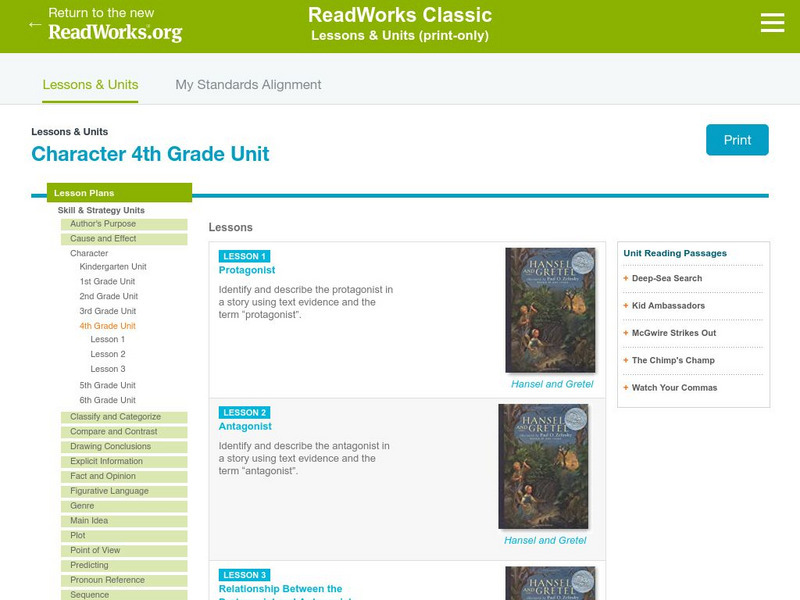
Task: Open the Main Idea unit
Action: pos(124,520)
